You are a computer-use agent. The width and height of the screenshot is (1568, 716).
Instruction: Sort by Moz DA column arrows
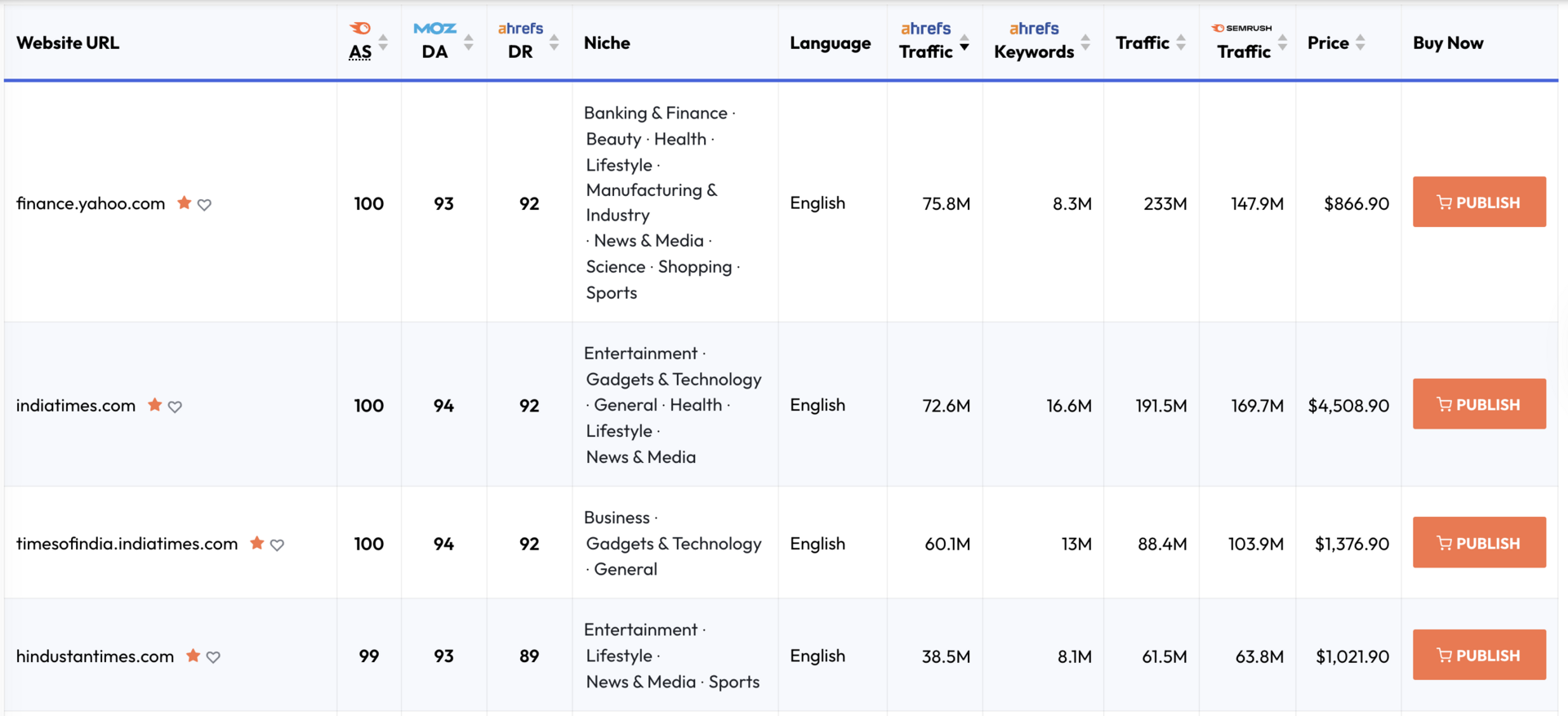tap(469, 42)
